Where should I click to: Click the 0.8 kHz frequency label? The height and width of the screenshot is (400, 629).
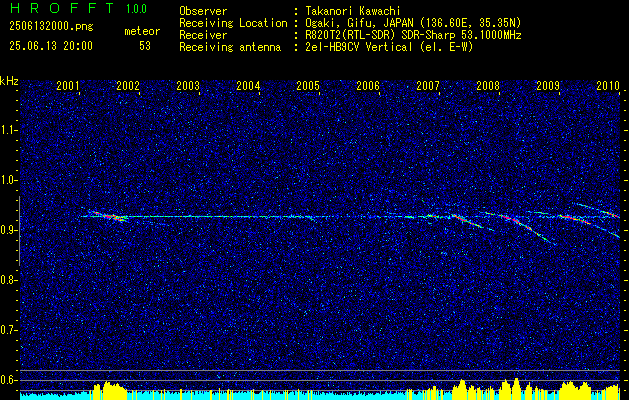pyautogui.click(x=8, y=280)
